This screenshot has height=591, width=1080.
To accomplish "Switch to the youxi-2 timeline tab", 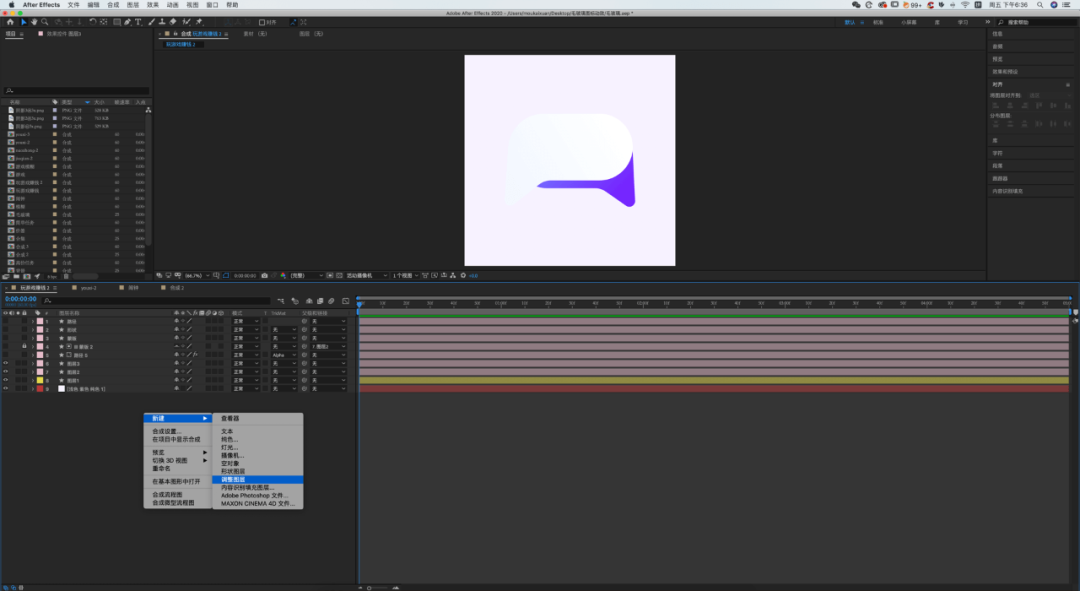I will tap(88, 288).
